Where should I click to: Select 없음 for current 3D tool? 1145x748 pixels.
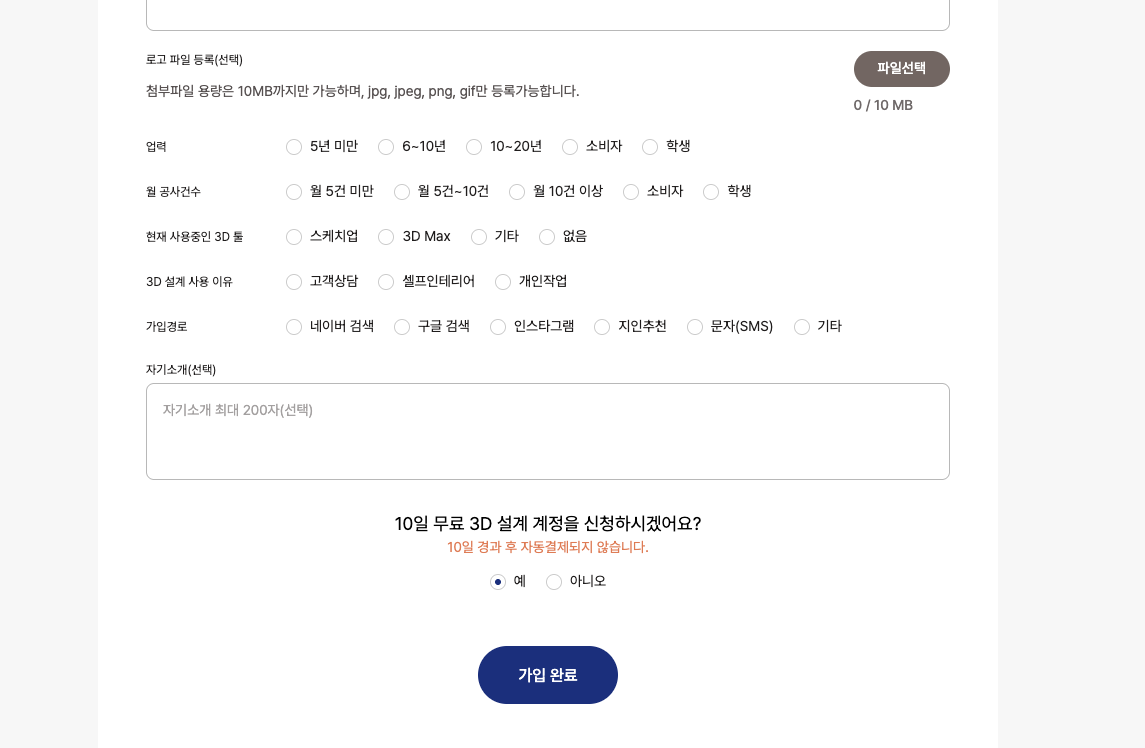point(547,237)
